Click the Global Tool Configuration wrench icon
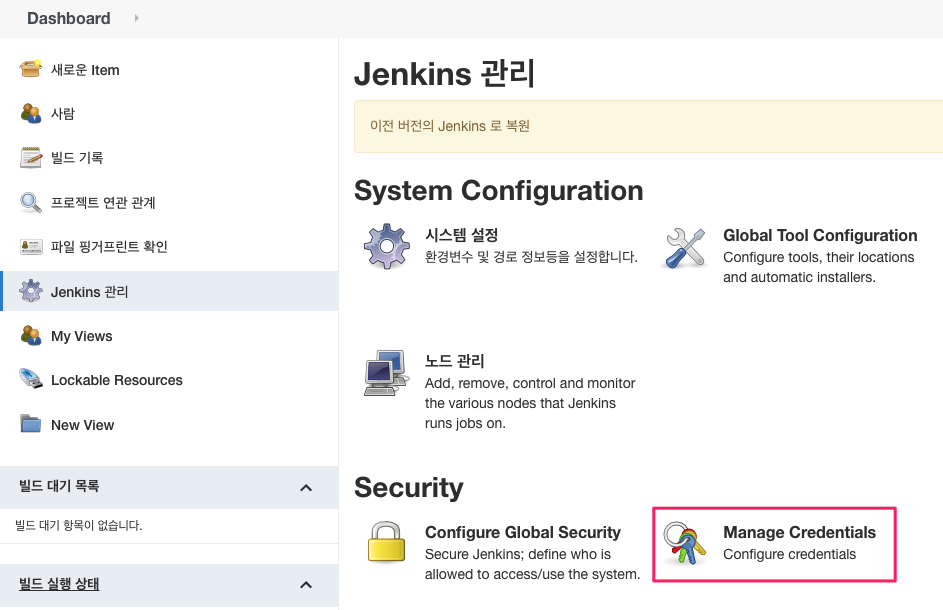Viewport: 943px width, 610px height. click(x=685, y=248)
